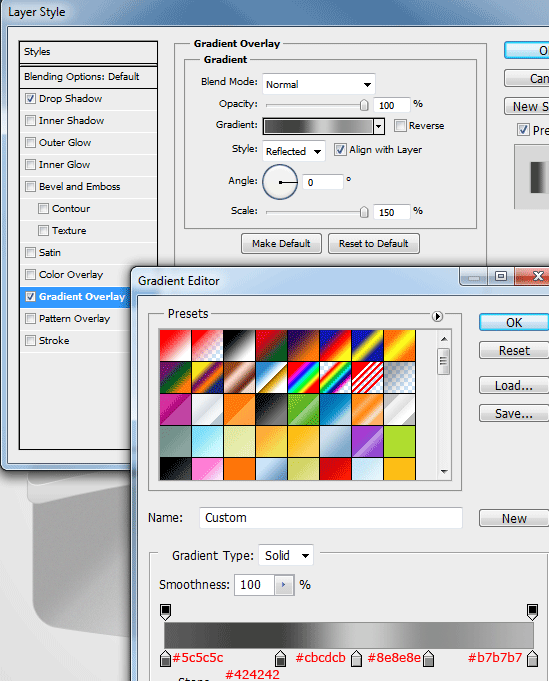549x681 pixels.
Task: Enable the Pattern Overlay checkbox
Action: tap(30, 318)
